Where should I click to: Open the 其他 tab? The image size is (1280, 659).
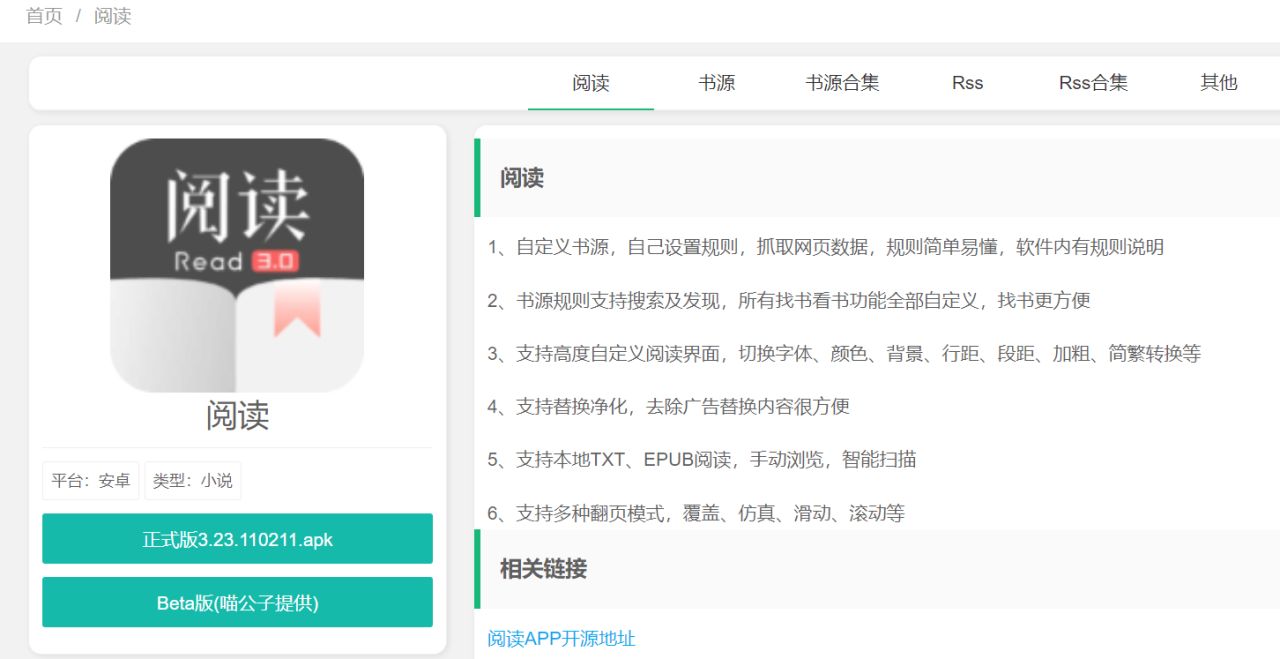click(1219, 83)
